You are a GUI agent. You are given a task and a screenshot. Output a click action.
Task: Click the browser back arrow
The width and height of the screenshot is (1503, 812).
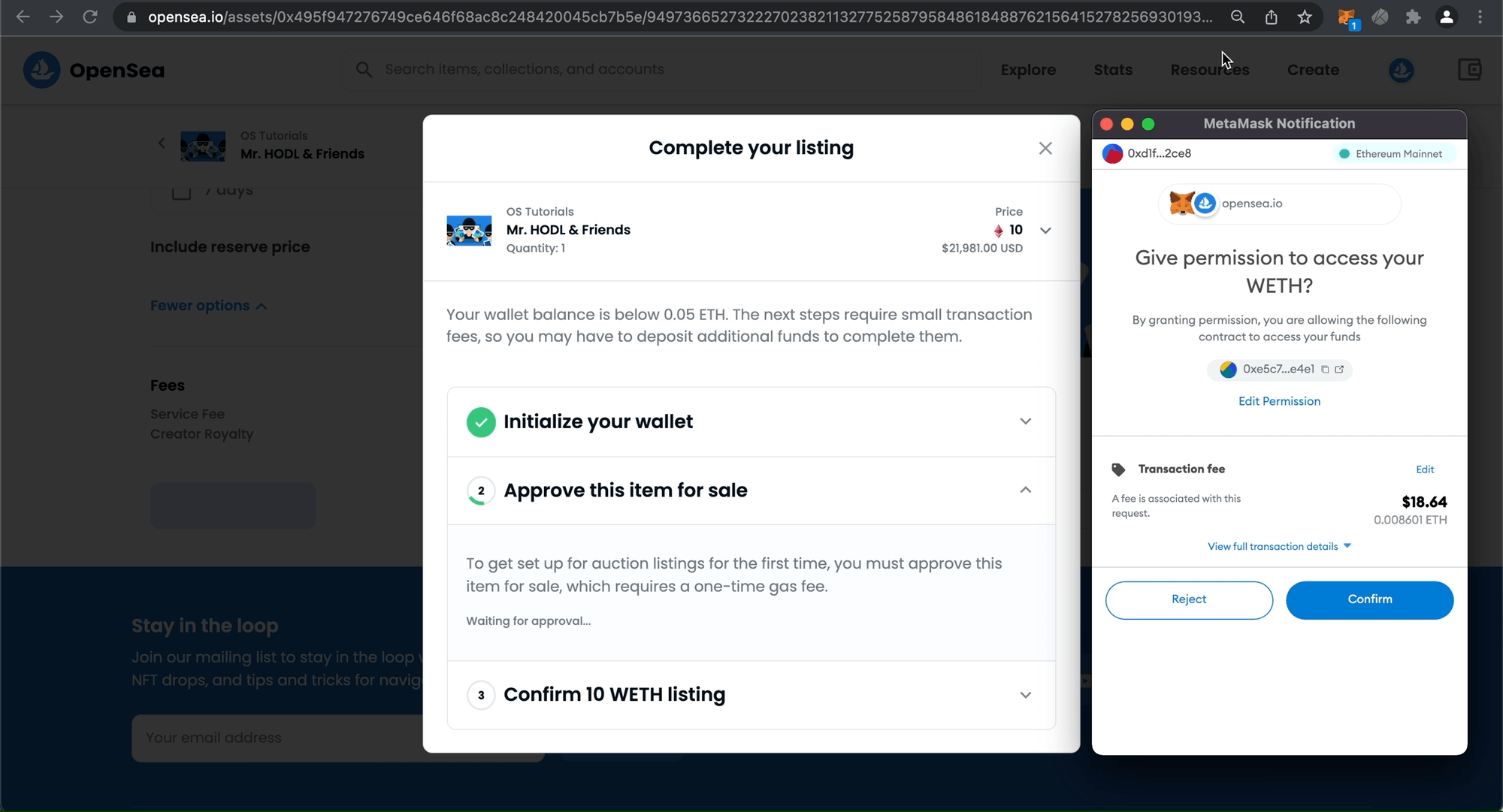point(23,17)
